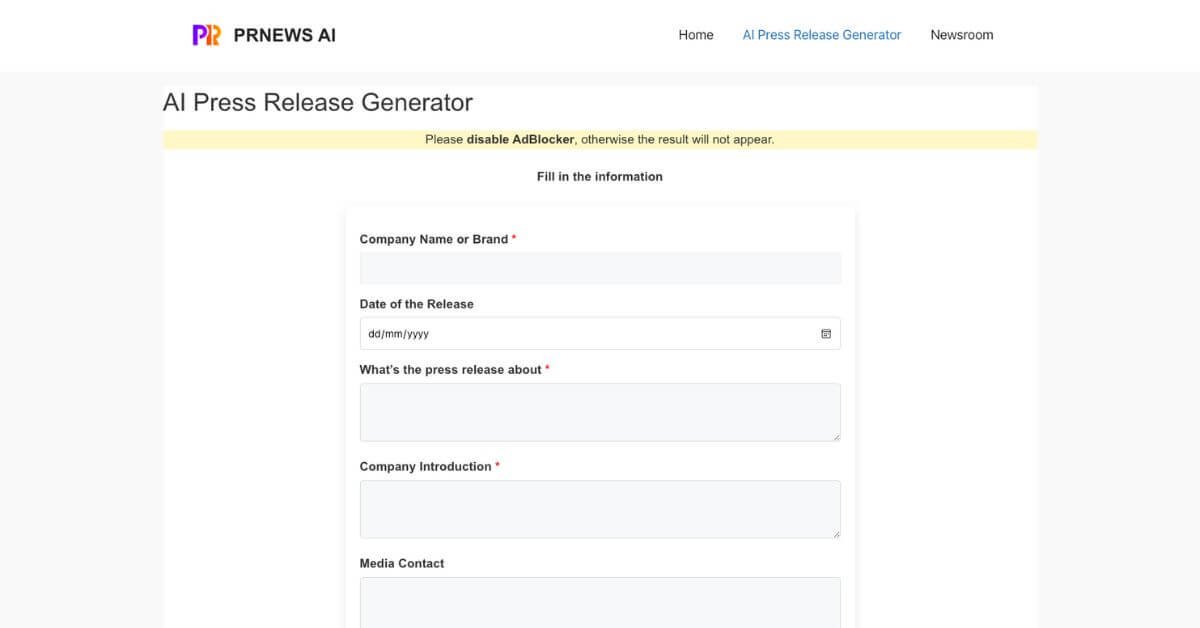
Task: Grab the press release about textarea resize handle
Action: pos(836,436)
